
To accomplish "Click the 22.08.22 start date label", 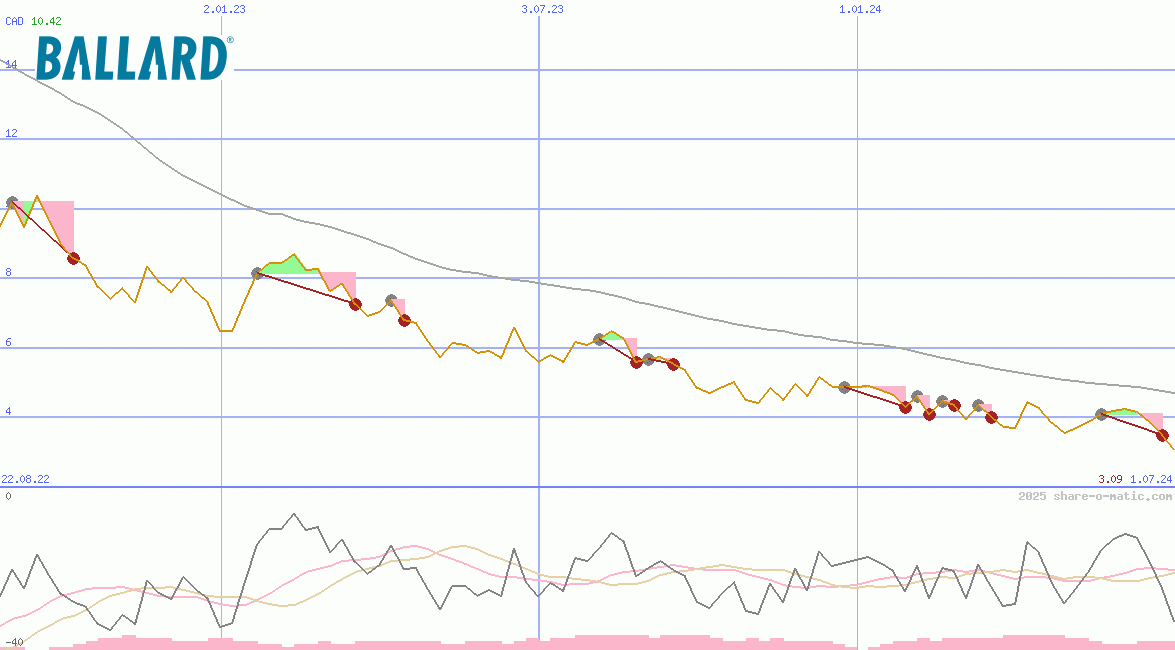I will click(25, 478).
